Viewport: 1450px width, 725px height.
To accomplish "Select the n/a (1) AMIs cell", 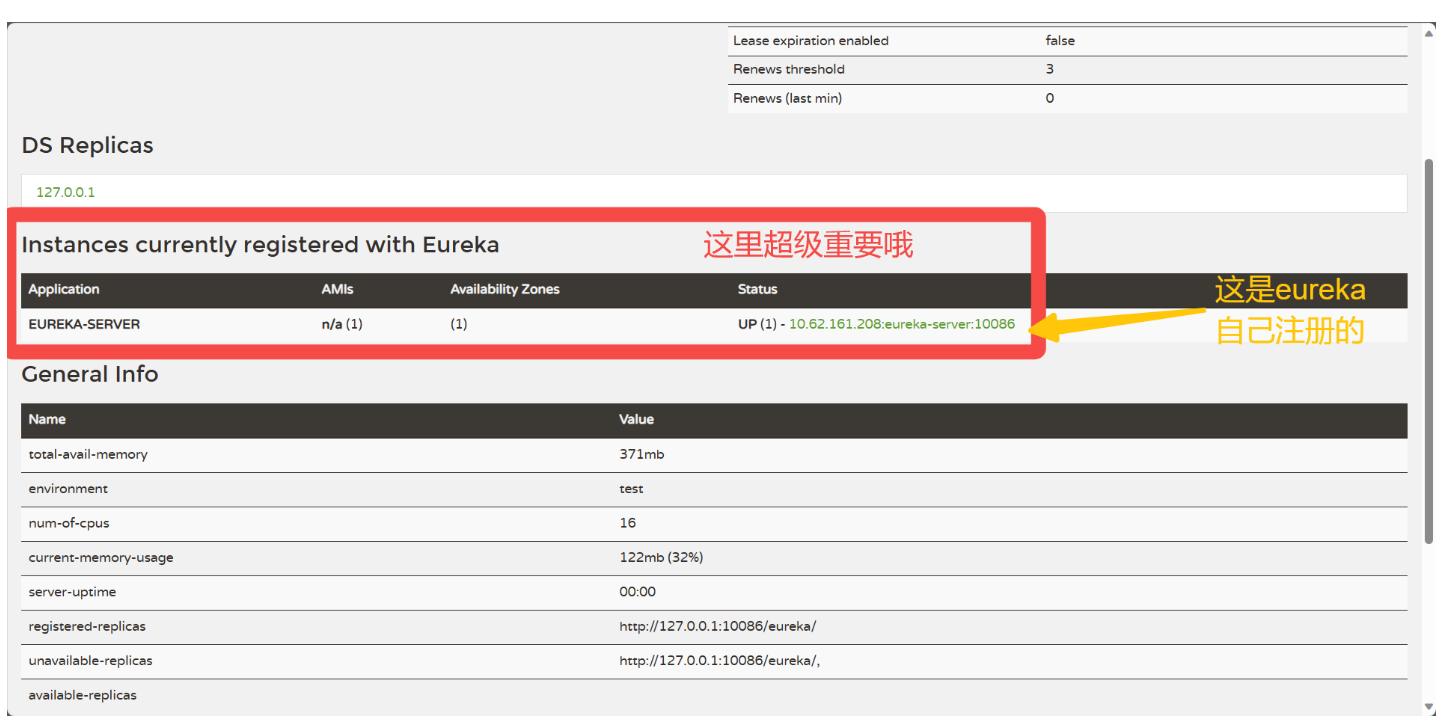I will (342, 324).
